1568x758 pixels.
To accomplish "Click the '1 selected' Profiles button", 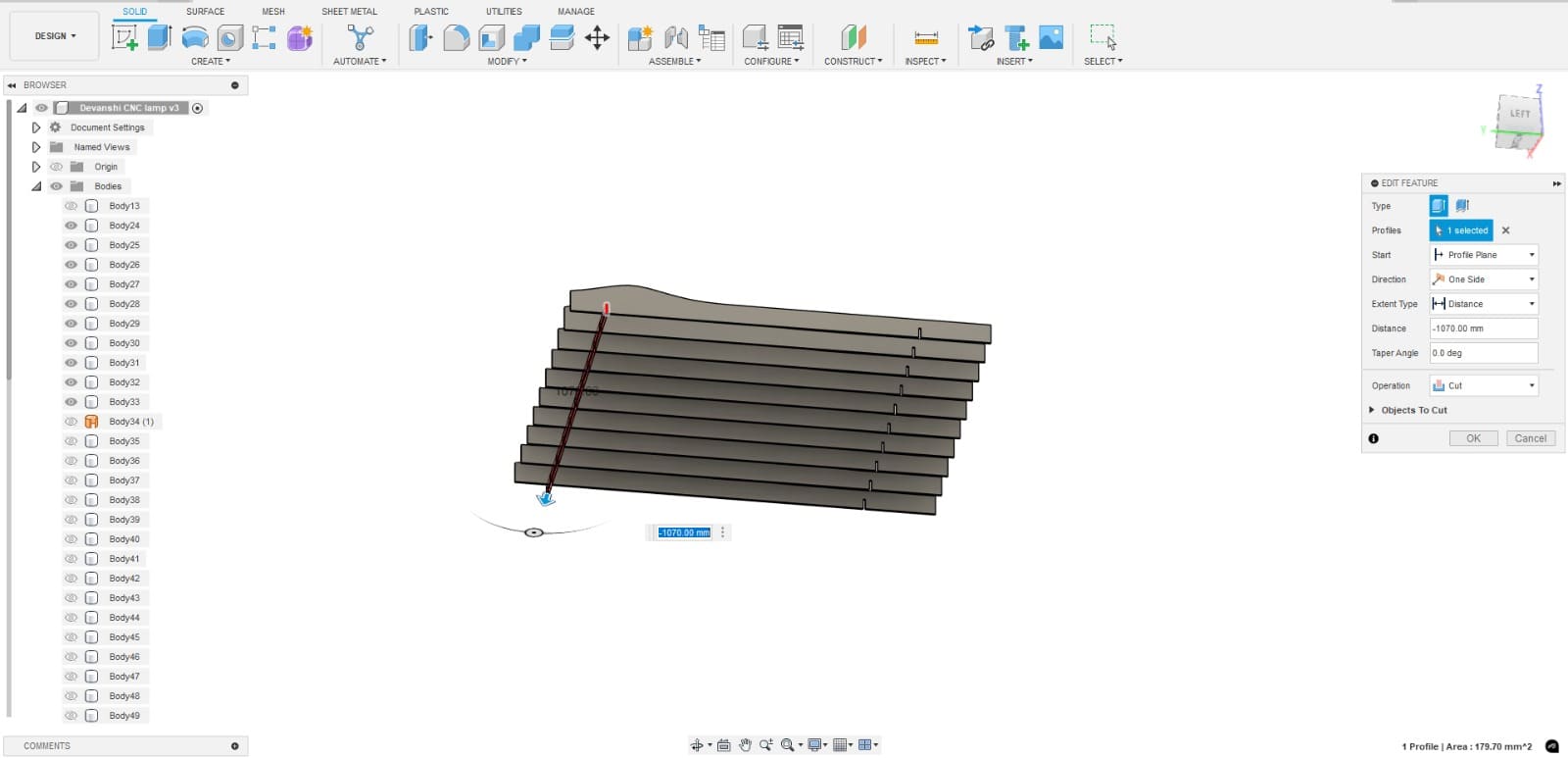I will point(1461,230).
